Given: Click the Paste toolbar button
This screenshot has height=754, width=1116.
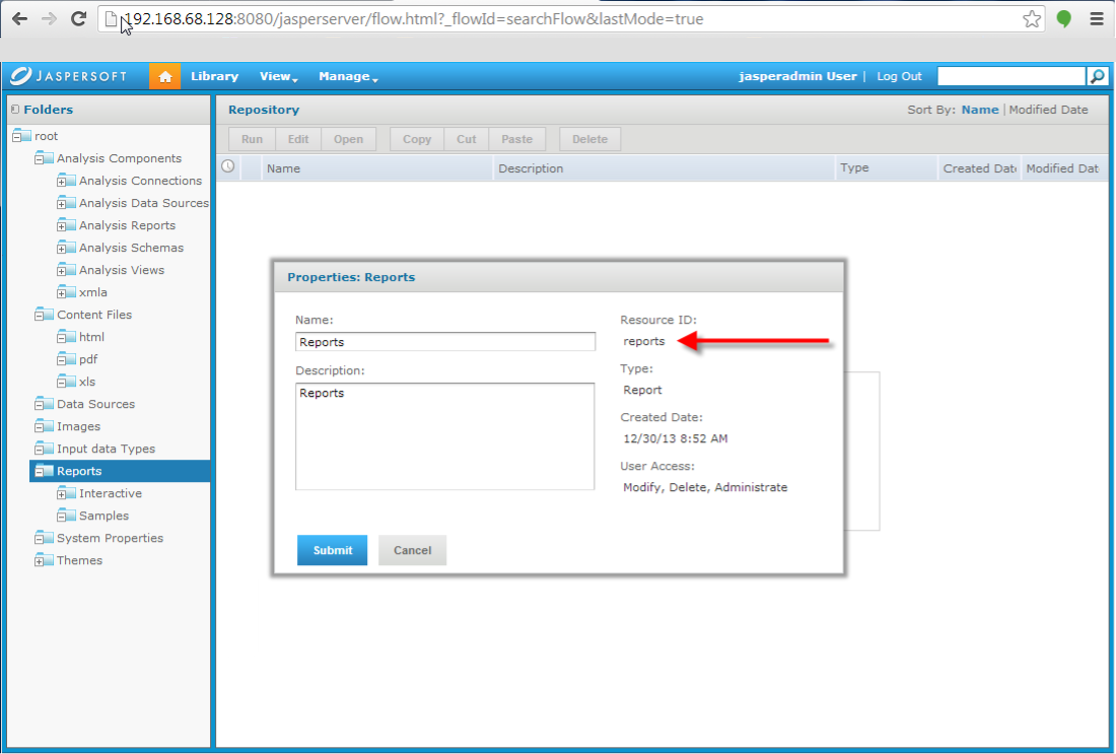Looking at the screenshot, I should click(517, 140).
